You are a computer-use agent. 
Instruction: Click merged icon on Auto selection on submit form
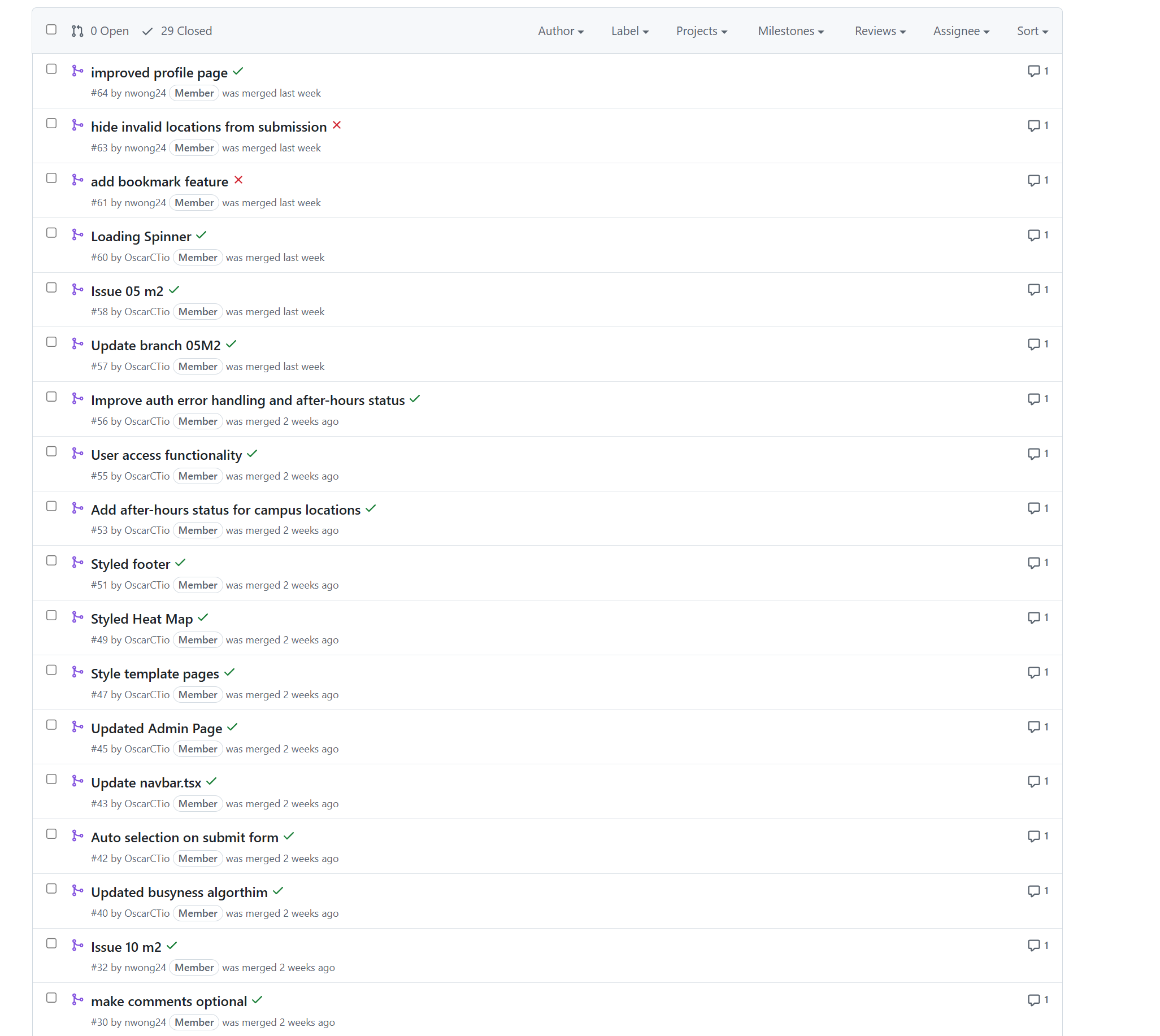(x=78, y=836)
